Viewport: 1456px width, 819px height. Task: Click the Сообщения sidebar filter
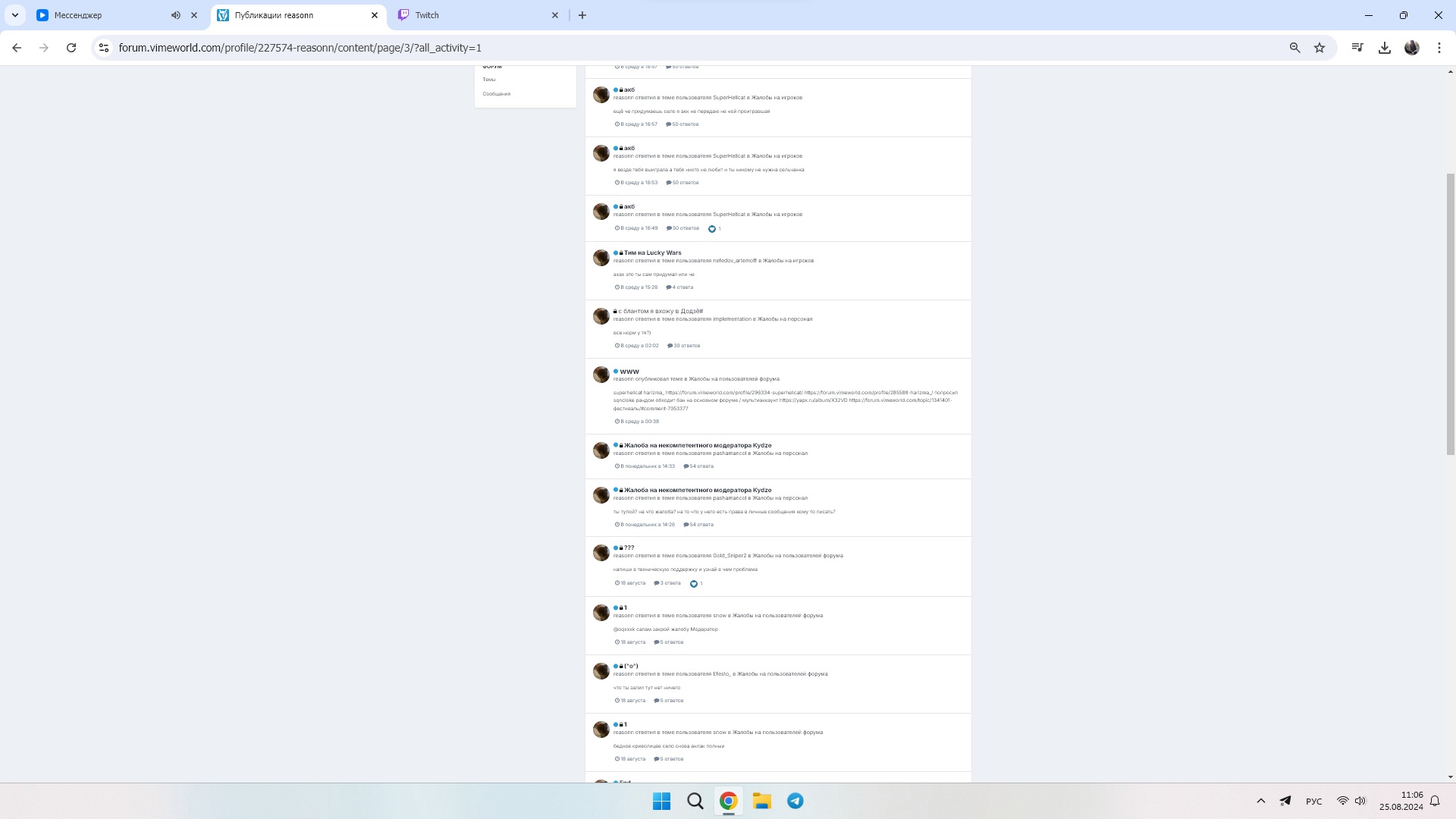[497, 94]
